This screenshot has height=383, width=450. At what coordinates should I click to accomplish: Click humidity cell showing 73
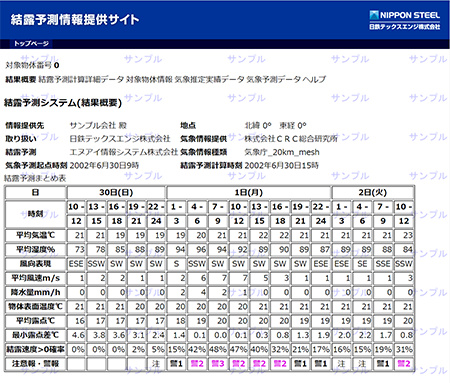point(76,250)
